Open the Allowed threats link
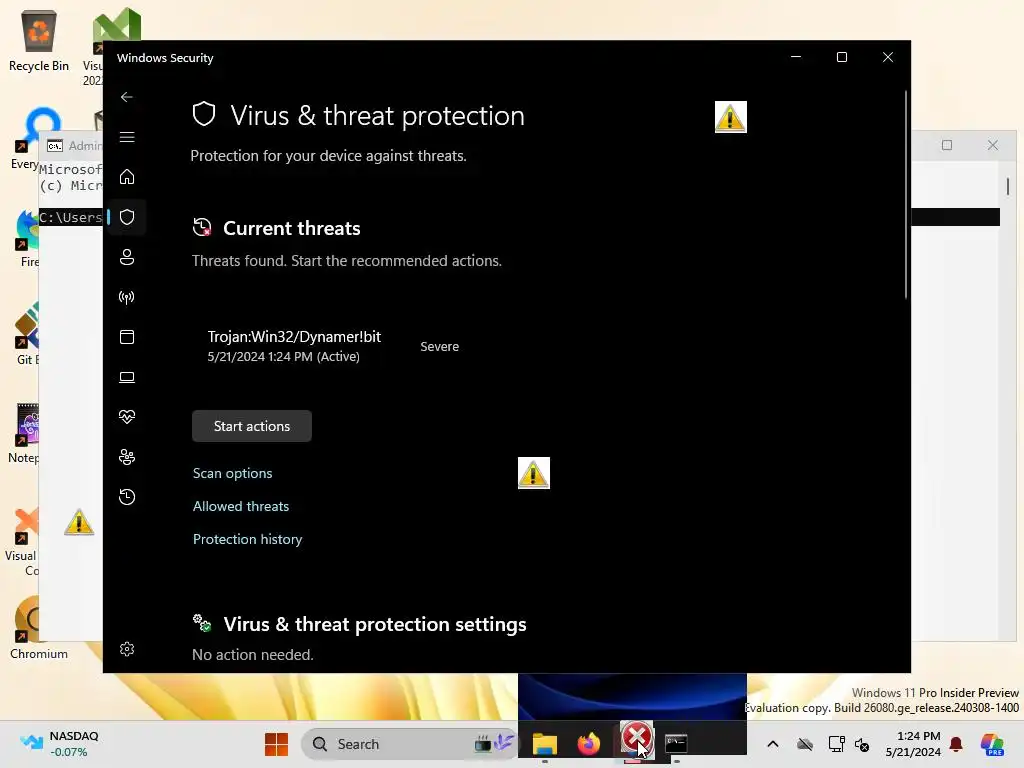 click(240, 506)
